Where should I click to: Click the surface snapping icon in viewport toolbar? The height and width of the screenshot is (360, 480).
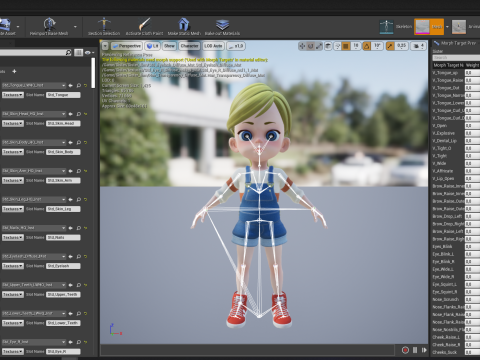pyautogui.click(x=337, y=46)
